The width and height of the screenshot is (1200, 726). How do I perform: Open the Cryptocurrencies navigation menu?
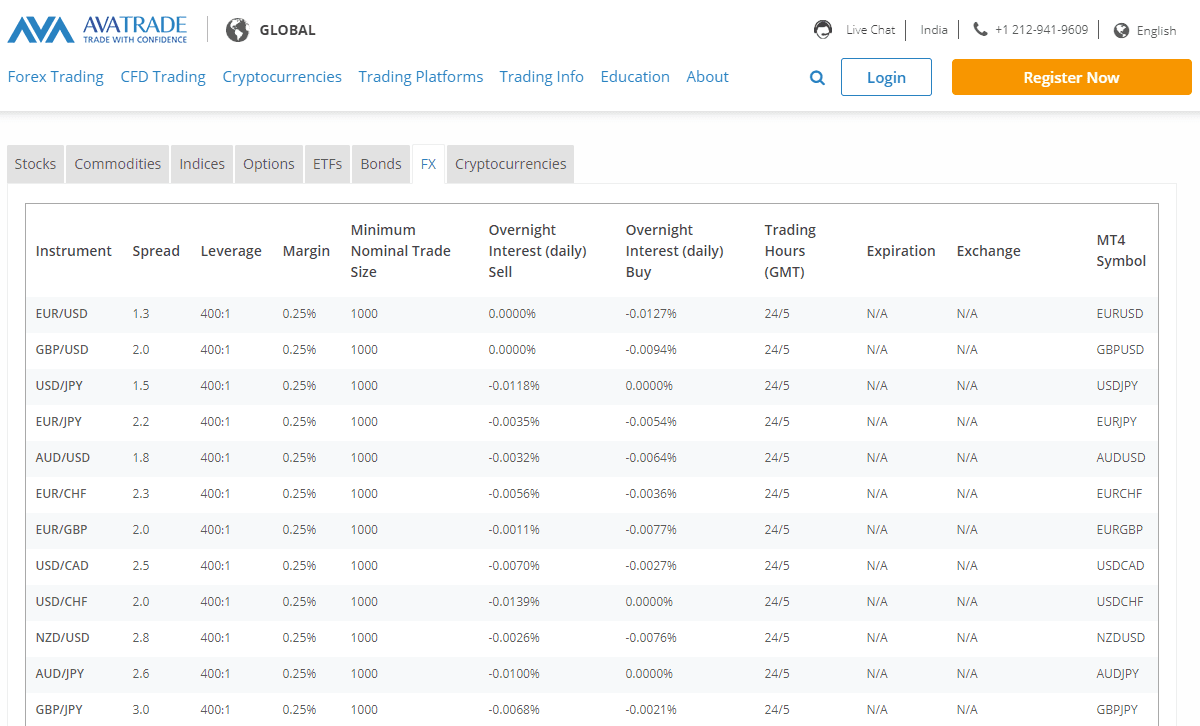[282, 77]
